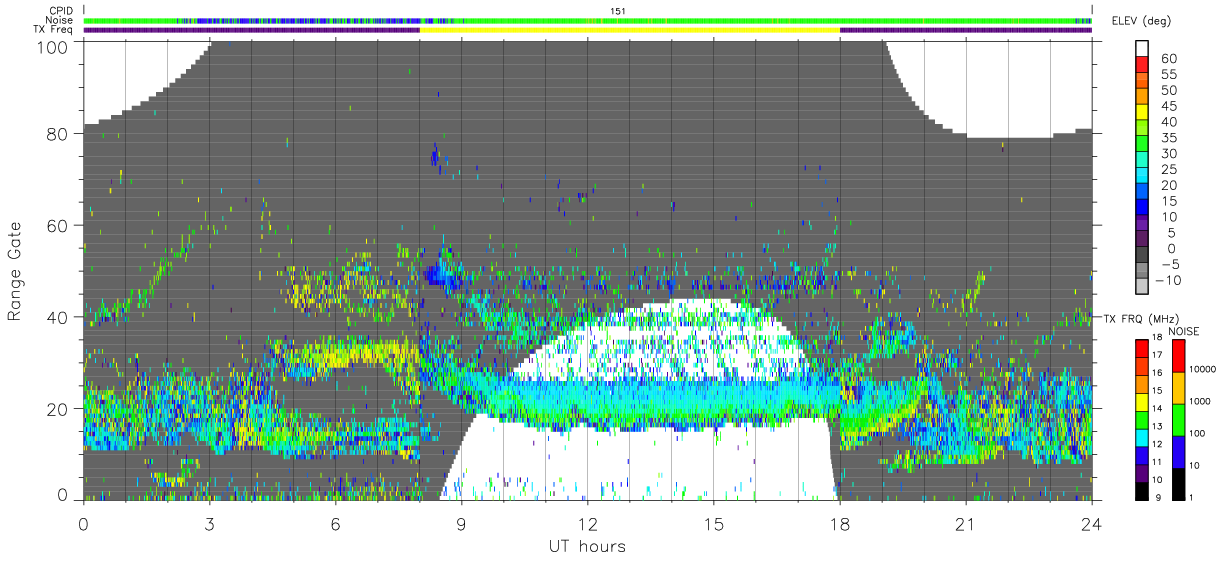Image resolution: width=1228 pixels, height=567 pixels.
Task: Click ELEV colorbar label '45'
Action: tap(1168, 107)
